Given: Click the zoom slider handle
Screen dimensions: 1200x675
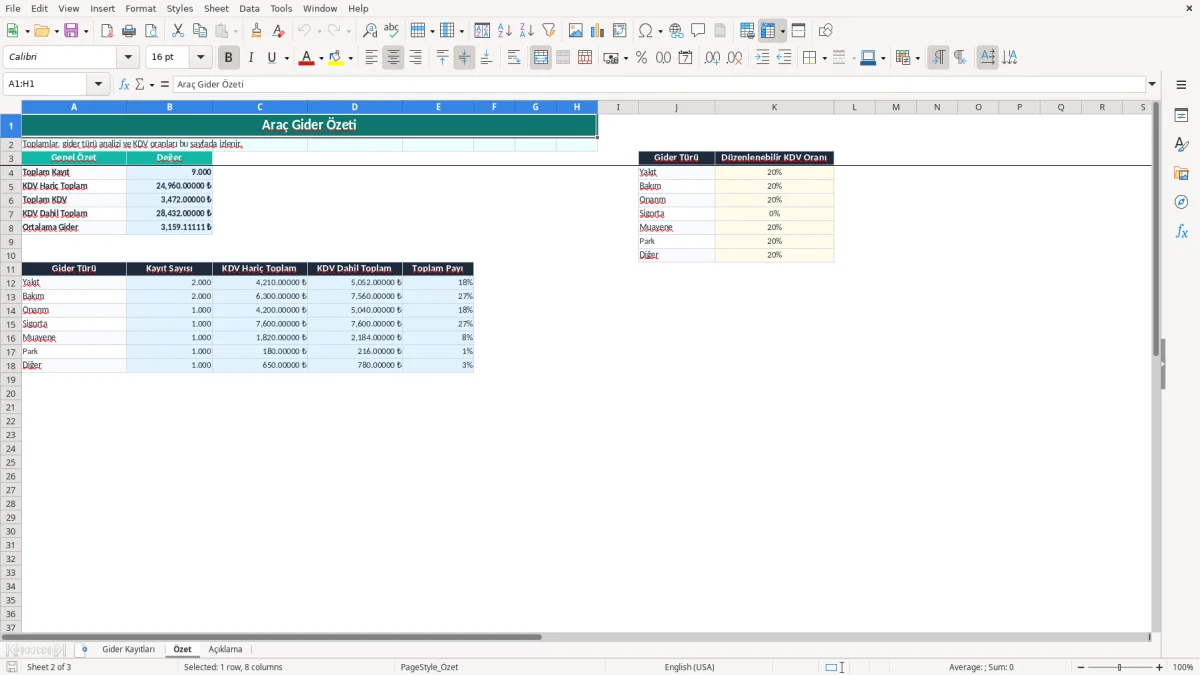Looking at the screenshot, I should (1120, 667).
